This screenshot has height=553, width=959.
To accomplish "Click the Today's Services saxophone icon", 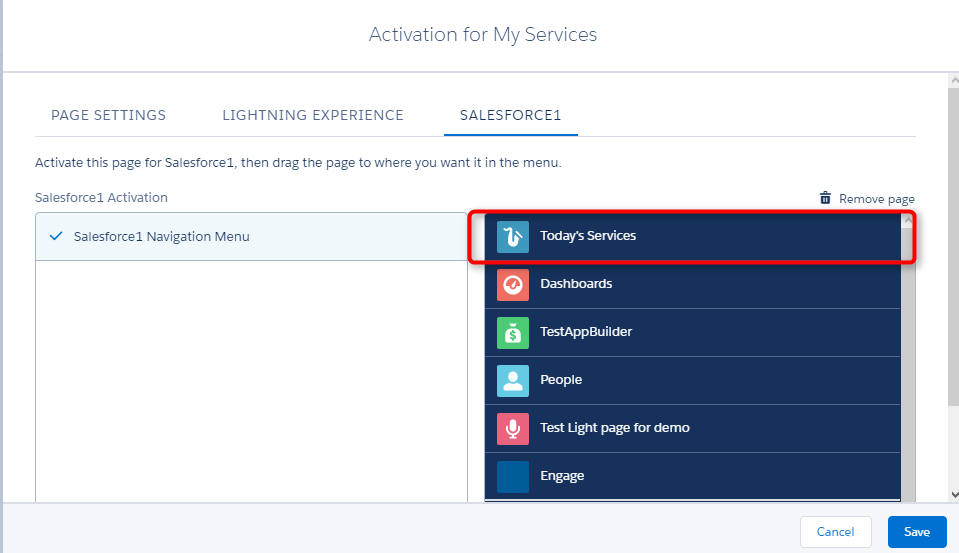I will pyautogui.click(x=513, y=237).
